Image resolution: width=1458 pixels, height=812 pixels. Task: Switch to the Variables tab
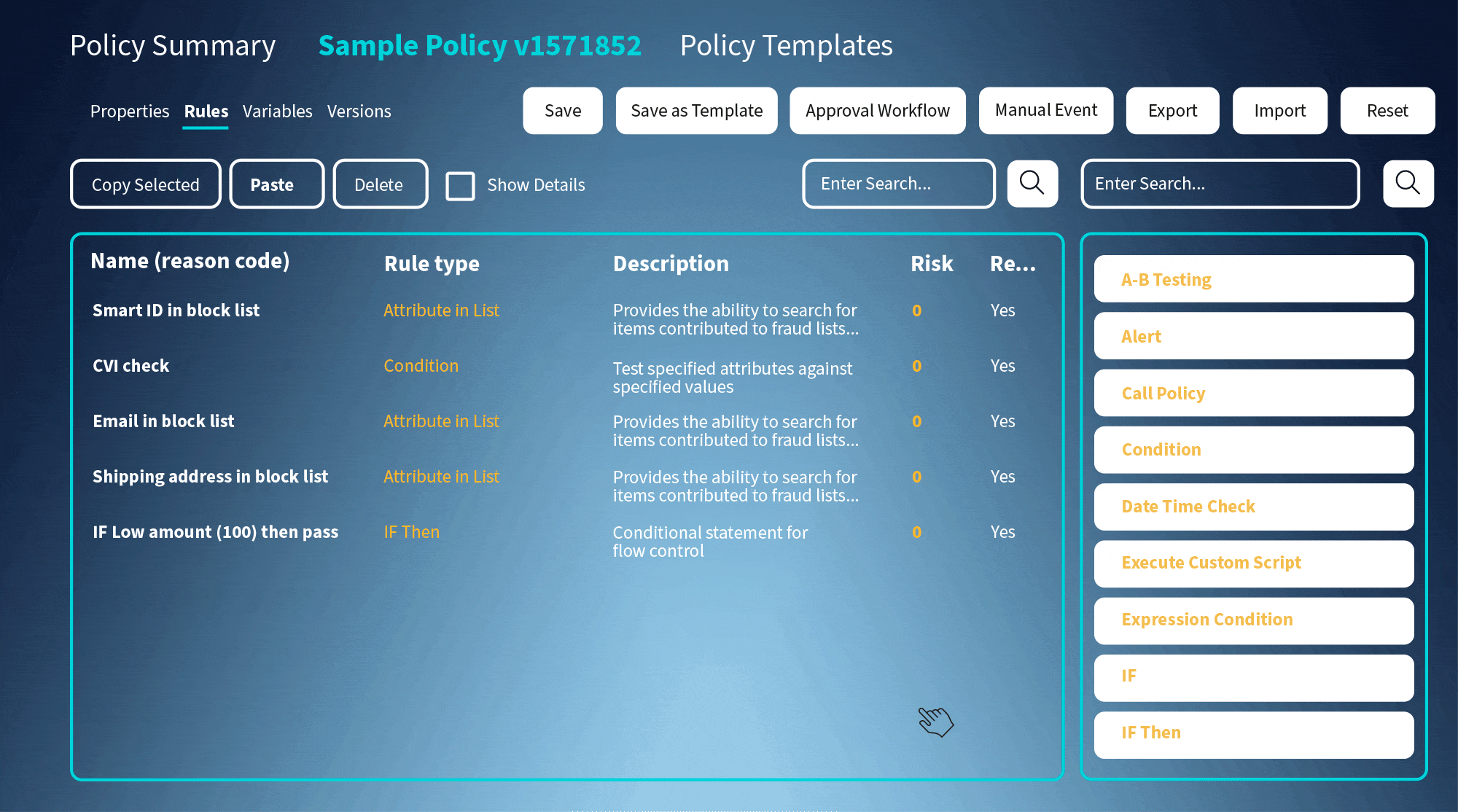coord(277,112)
